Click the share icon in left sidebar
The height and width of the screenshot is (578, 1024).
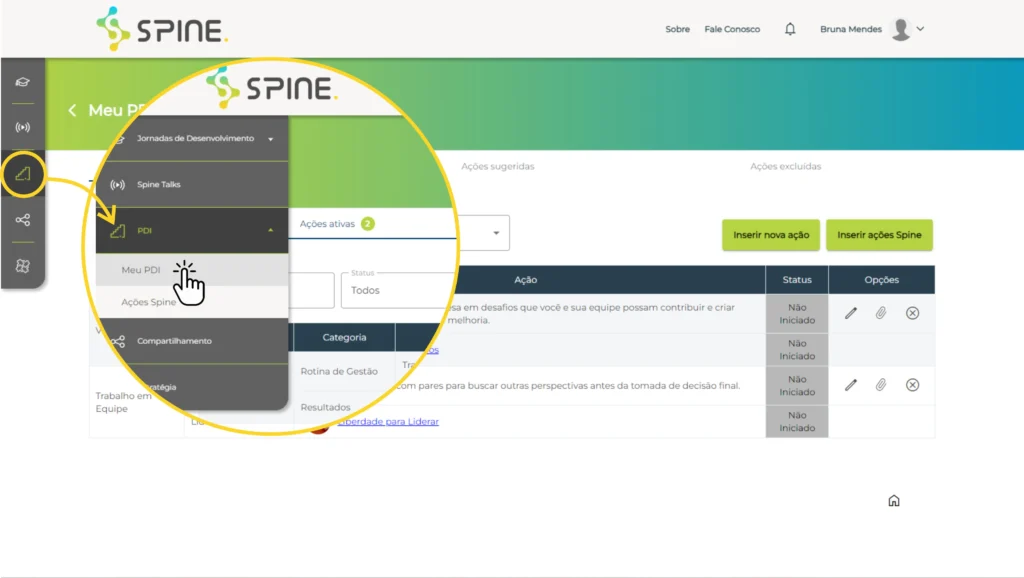point(22,220)
